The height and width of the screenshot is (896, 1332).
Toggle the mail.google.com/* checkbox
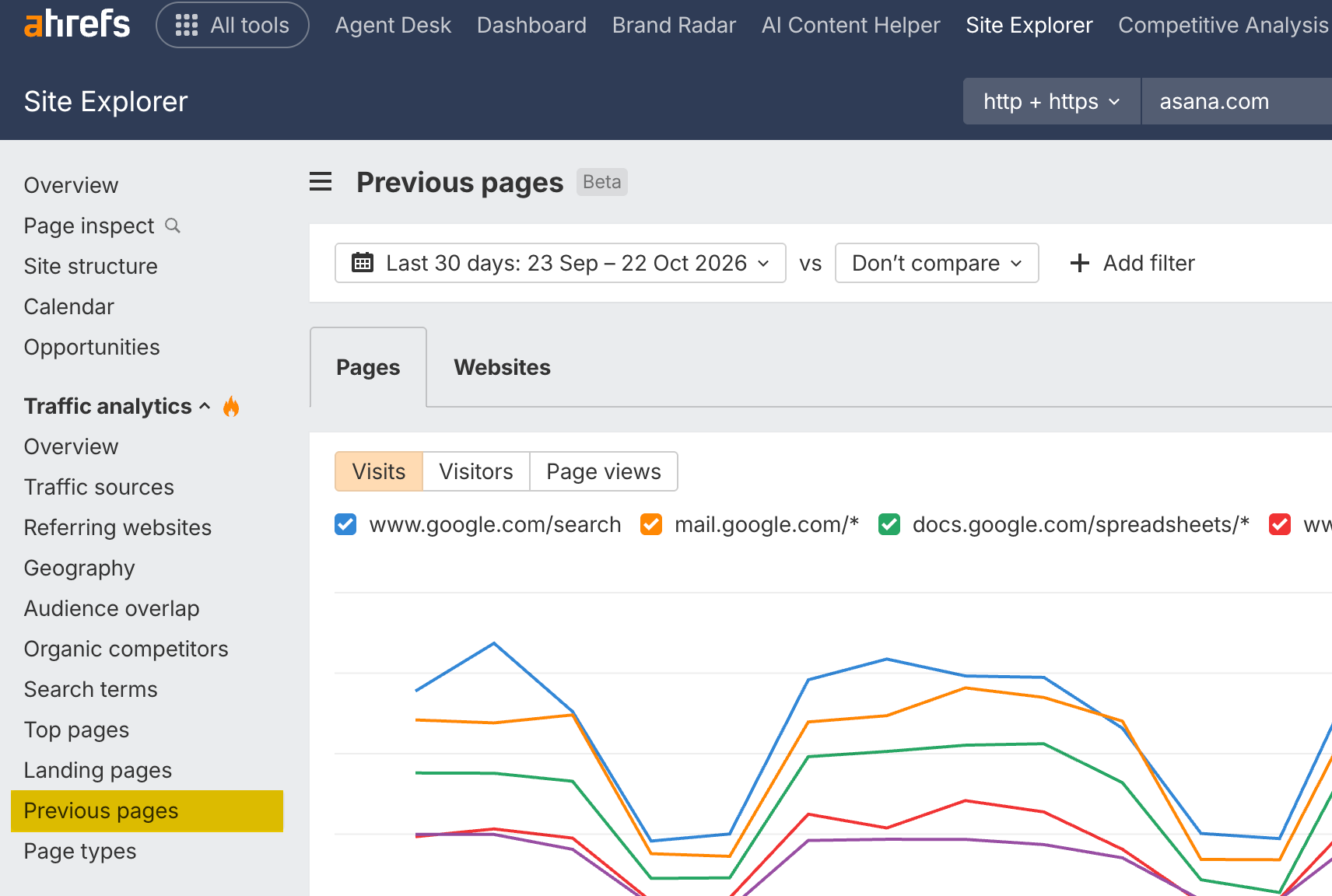[651, 524]
